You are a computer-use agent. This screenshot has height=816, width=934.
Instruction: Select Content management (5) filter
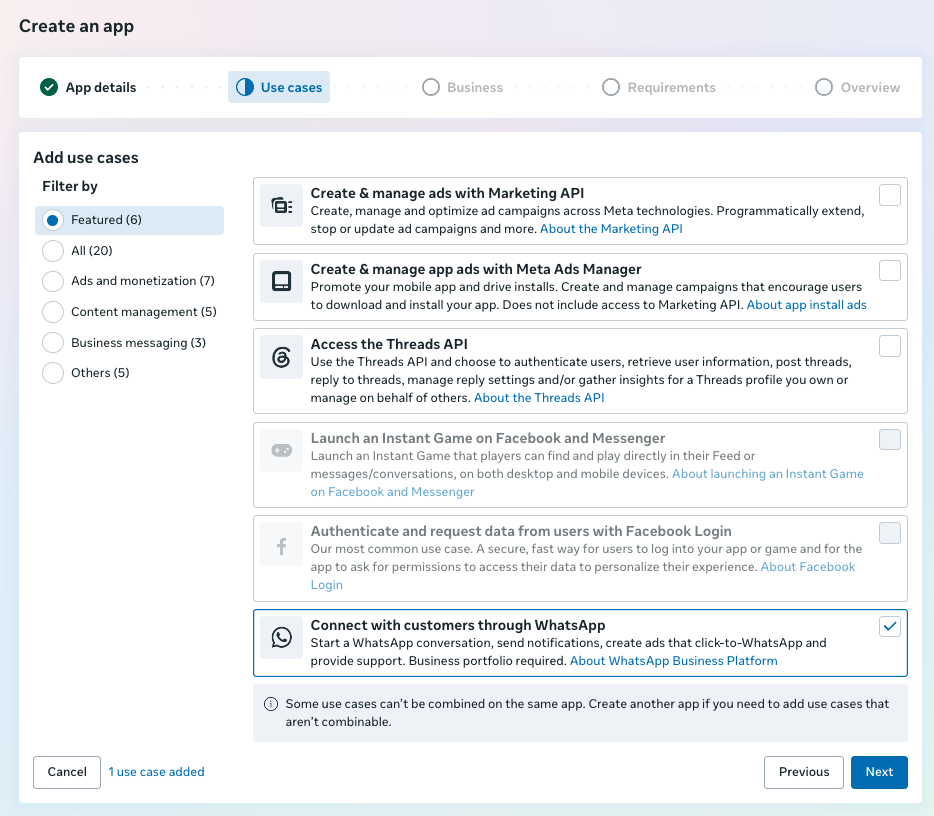click(53, 312)
